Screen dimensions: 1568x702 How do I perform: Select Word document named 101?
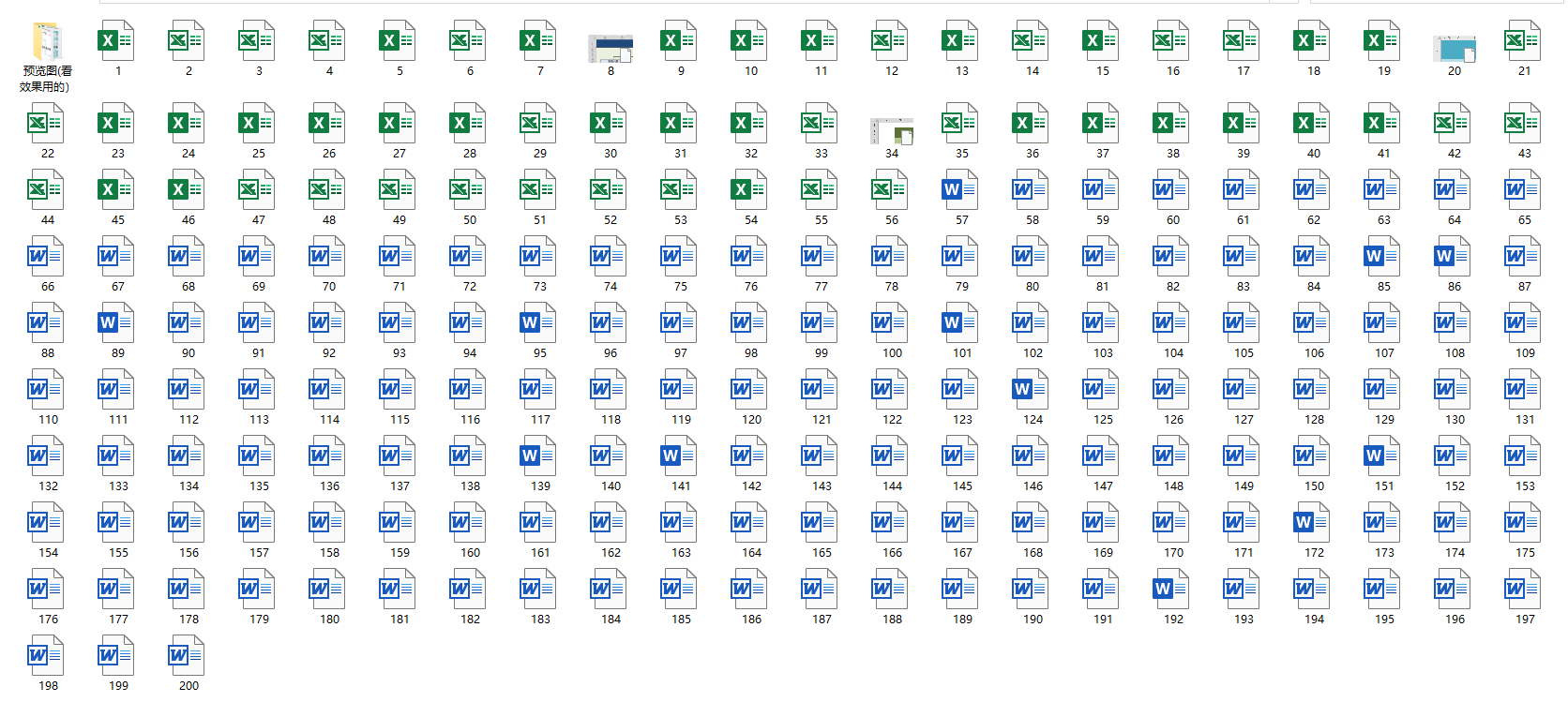pos(961,324)
